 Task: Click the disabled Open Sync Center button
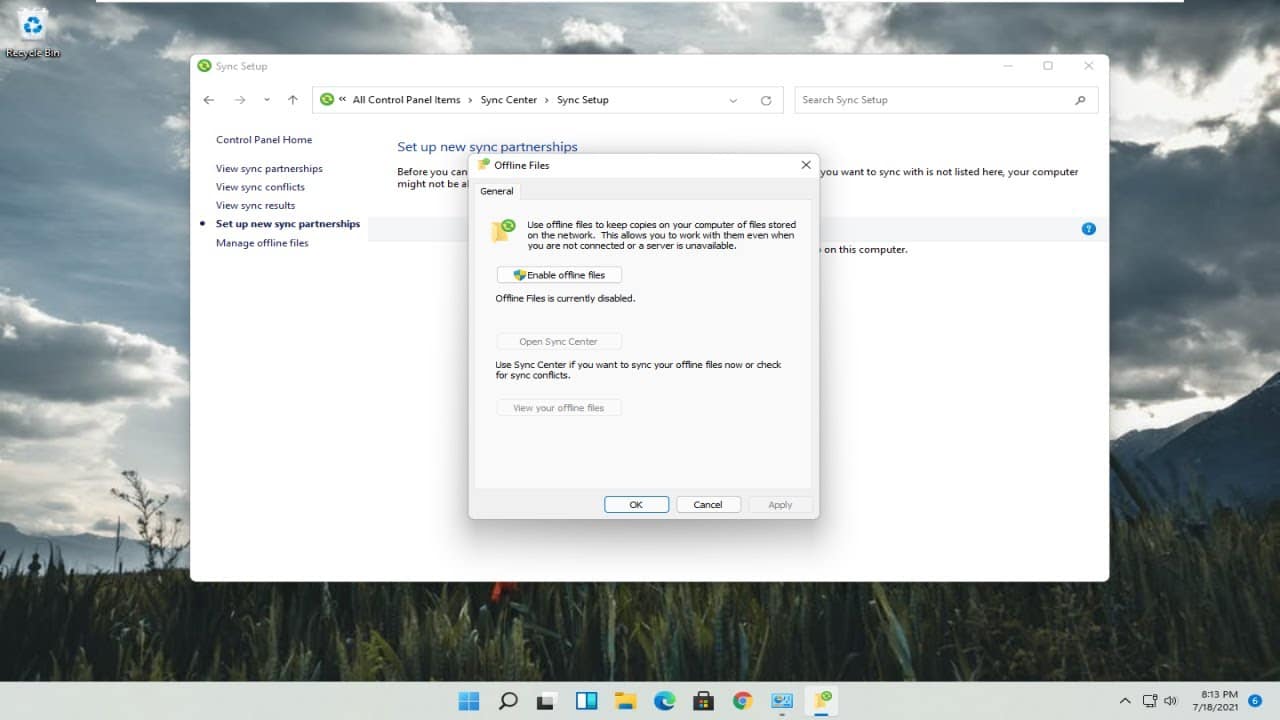point(559,342)
